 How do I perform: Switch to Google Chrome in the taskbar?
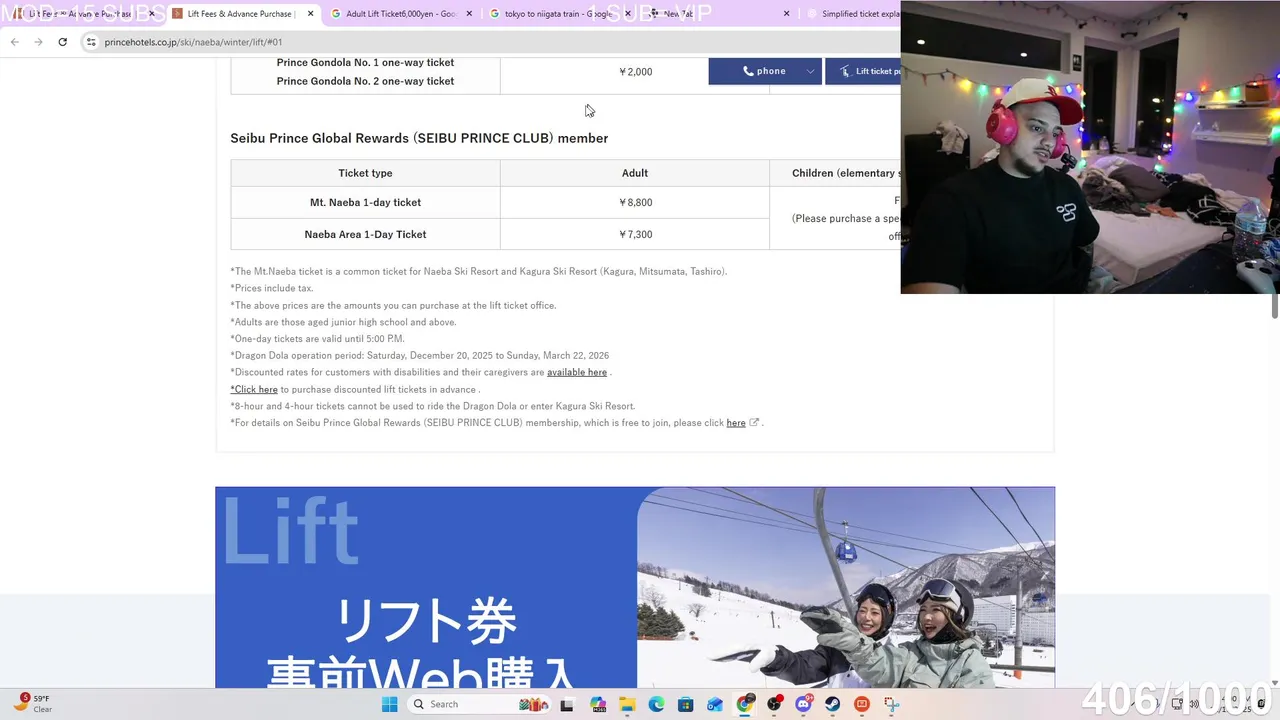click(x=744, y=704)
